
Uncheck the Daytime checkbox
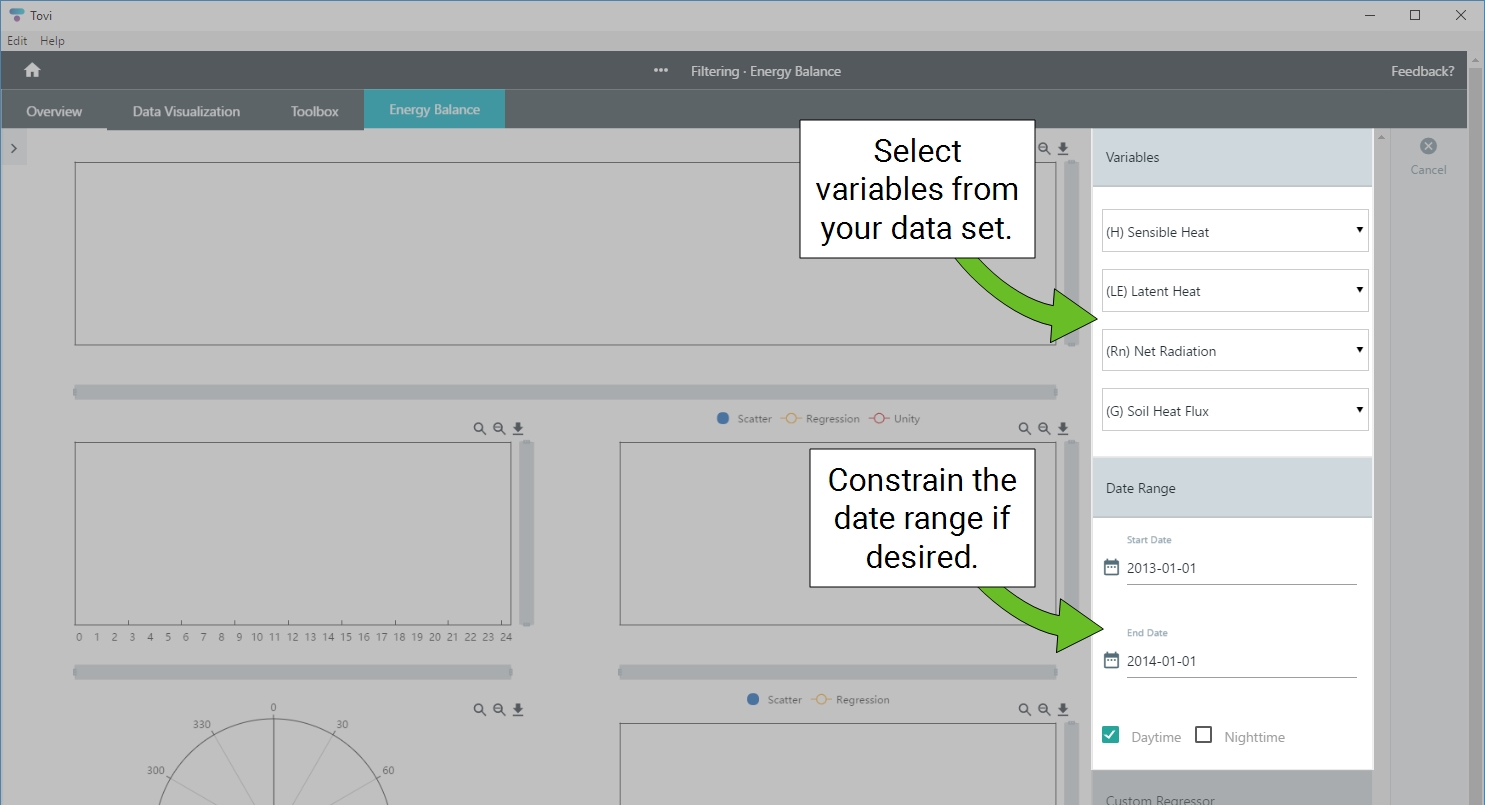tap(1110, 735)
